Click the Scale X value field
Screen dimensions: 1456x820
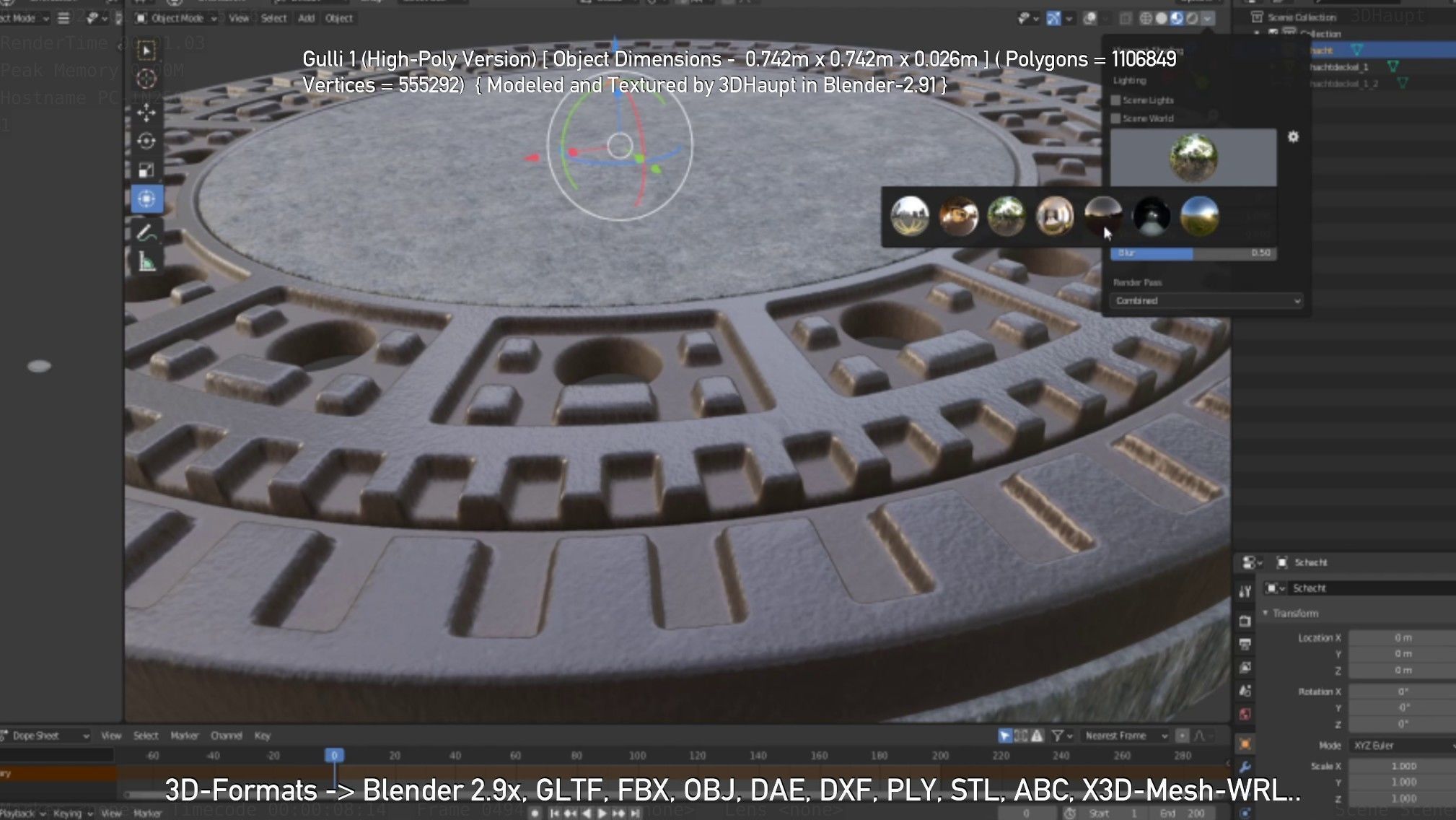click(1403, 766)
